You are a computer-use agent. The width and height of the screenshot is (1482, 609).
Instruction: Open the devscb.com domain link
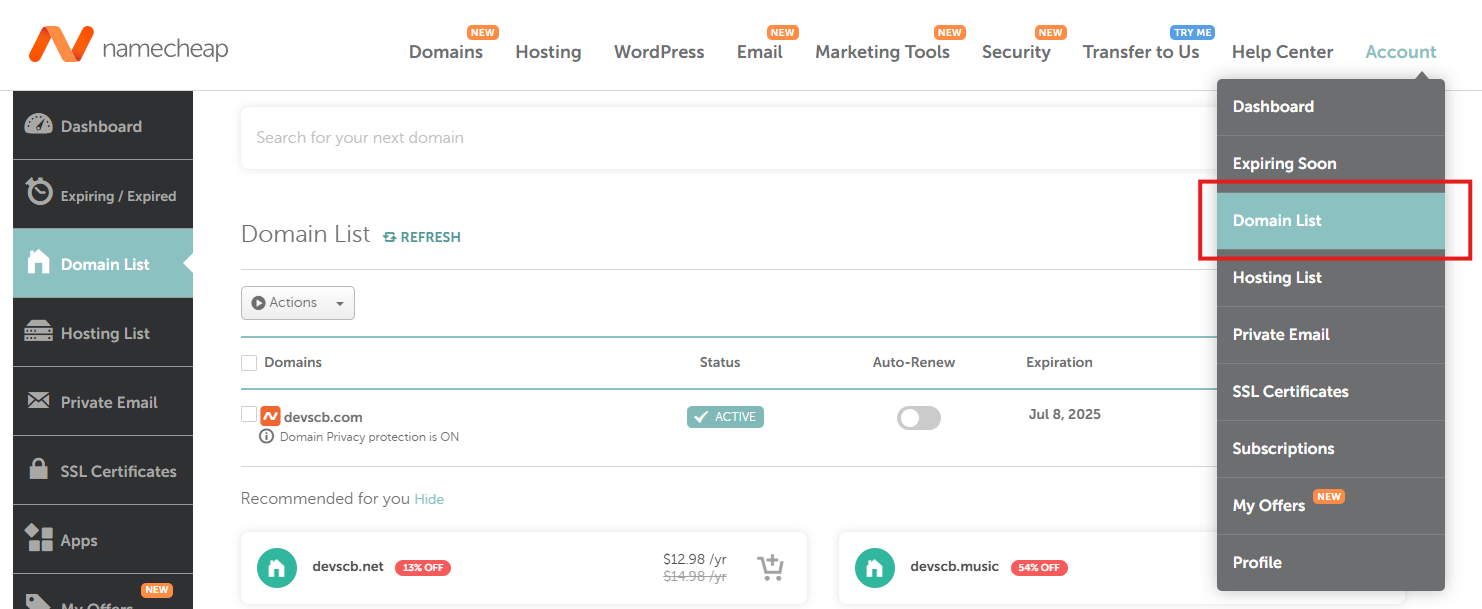point(323,417)
